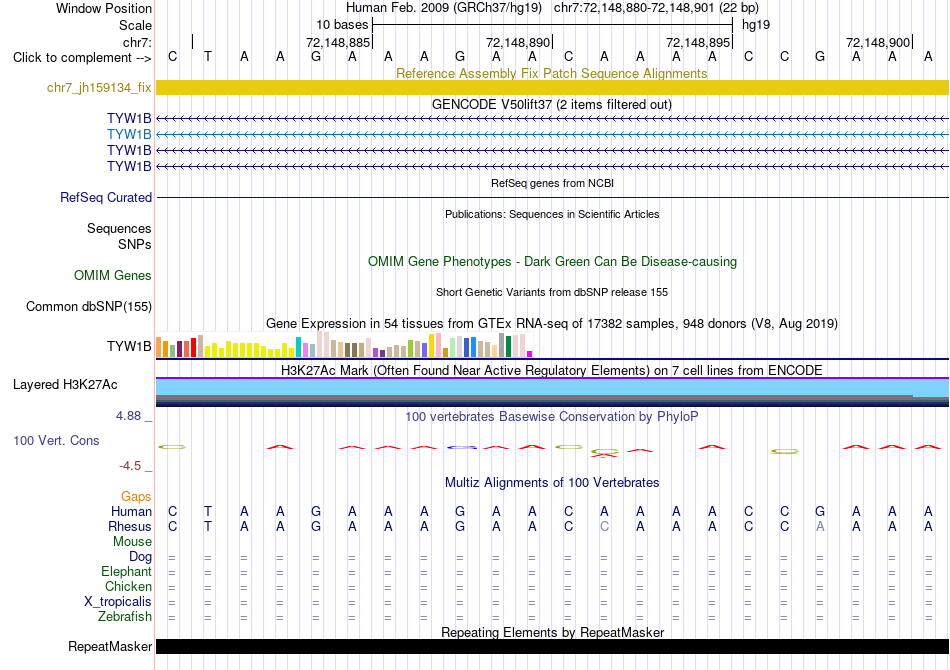This screenshot has width=950, height=670.
Task: Click the Human Feb. 2009 (GRCh37/hg19) assembly text
Action: [x=443, y=8]
